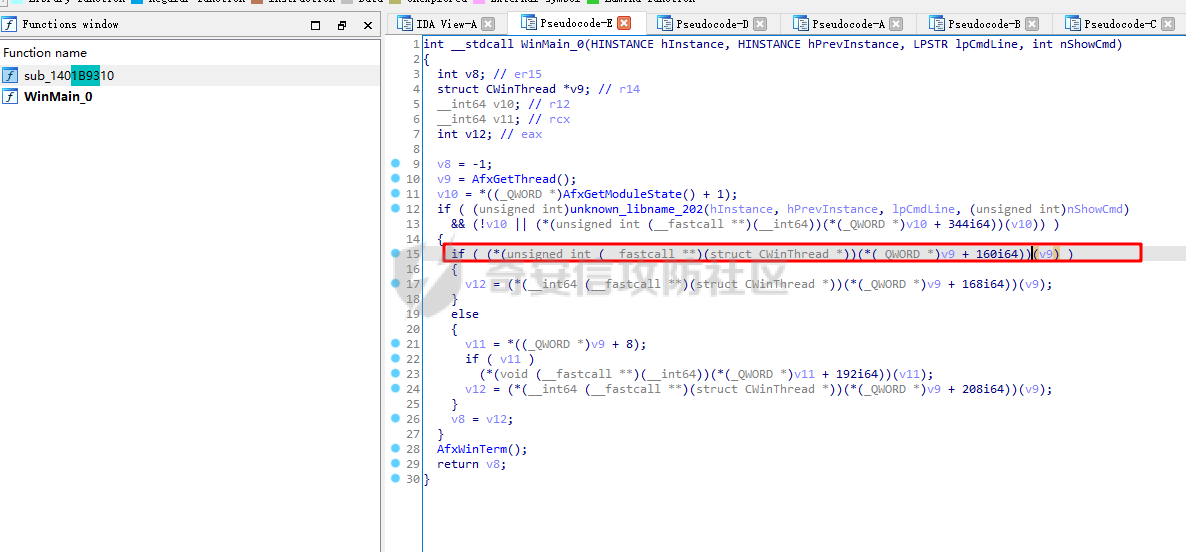1186x552 pixels.
Task: Click the function icon beside sub_1401B9310
Action: pos(10,76)
